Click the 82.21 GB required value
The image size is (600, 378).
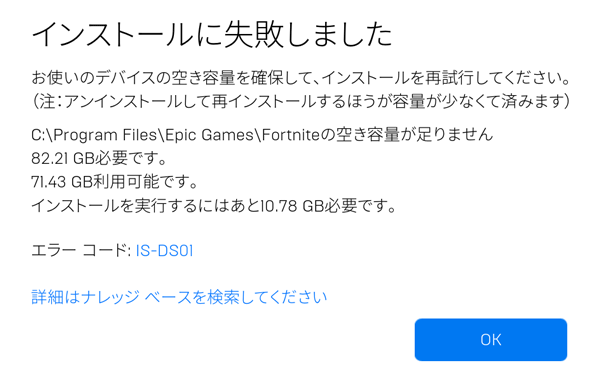pos(63,158)
